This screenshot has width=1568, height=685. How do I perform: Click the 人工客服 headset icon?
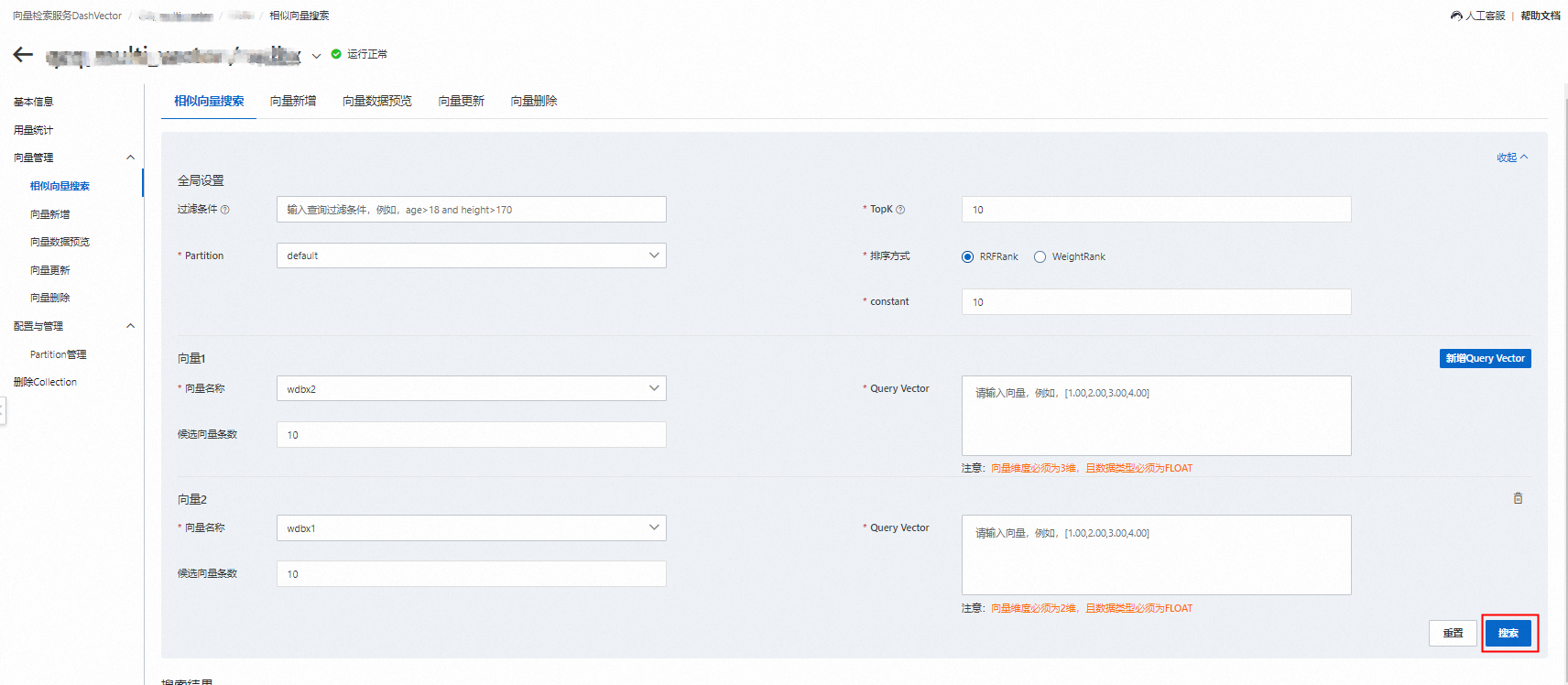coord(1456,16)
